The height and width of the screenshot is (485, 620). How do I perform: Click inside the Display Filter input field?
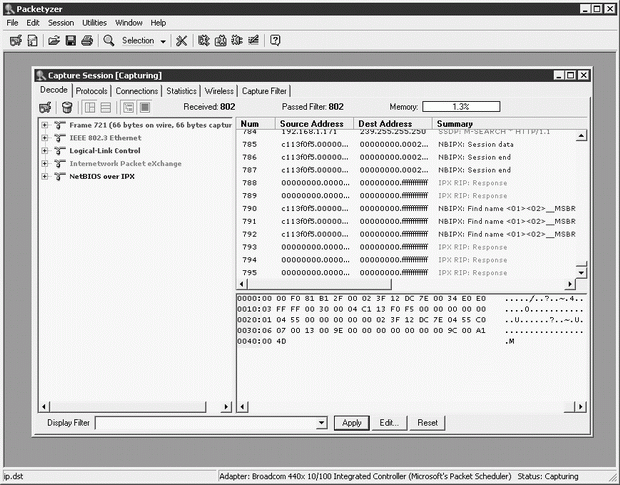point(206,423)
